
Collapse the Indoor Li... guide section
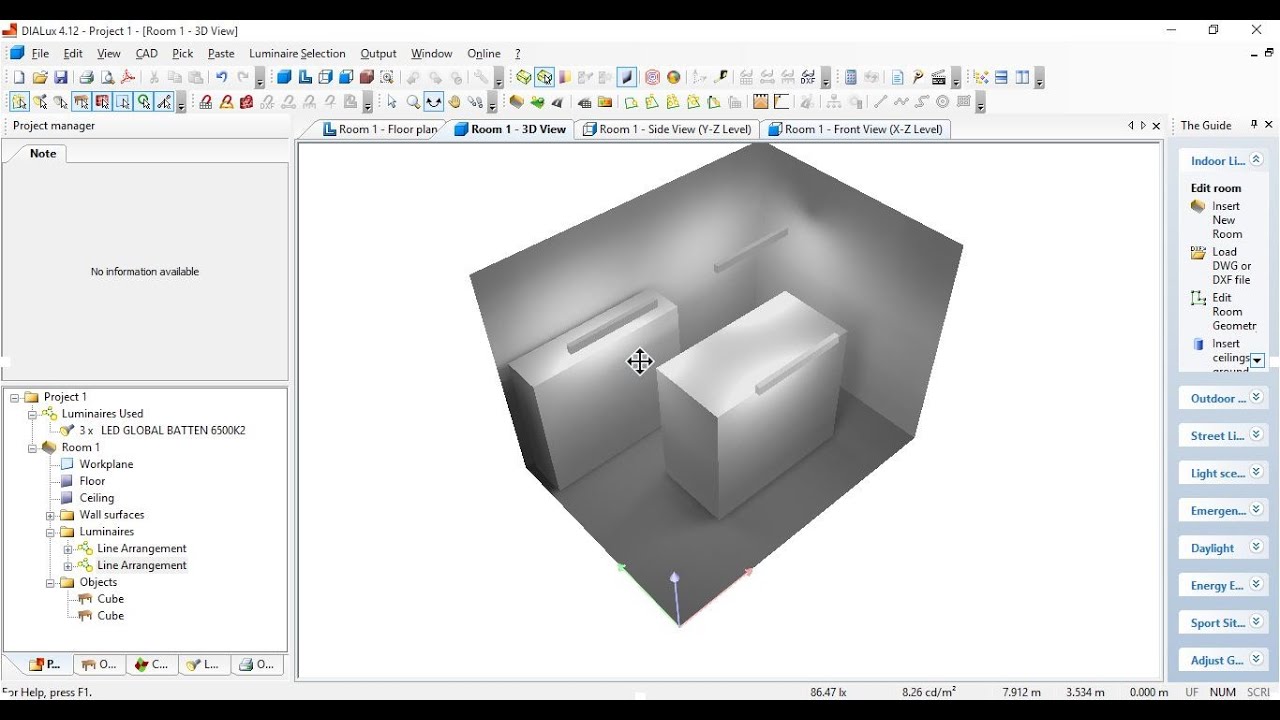click(x=1256, y=160)
